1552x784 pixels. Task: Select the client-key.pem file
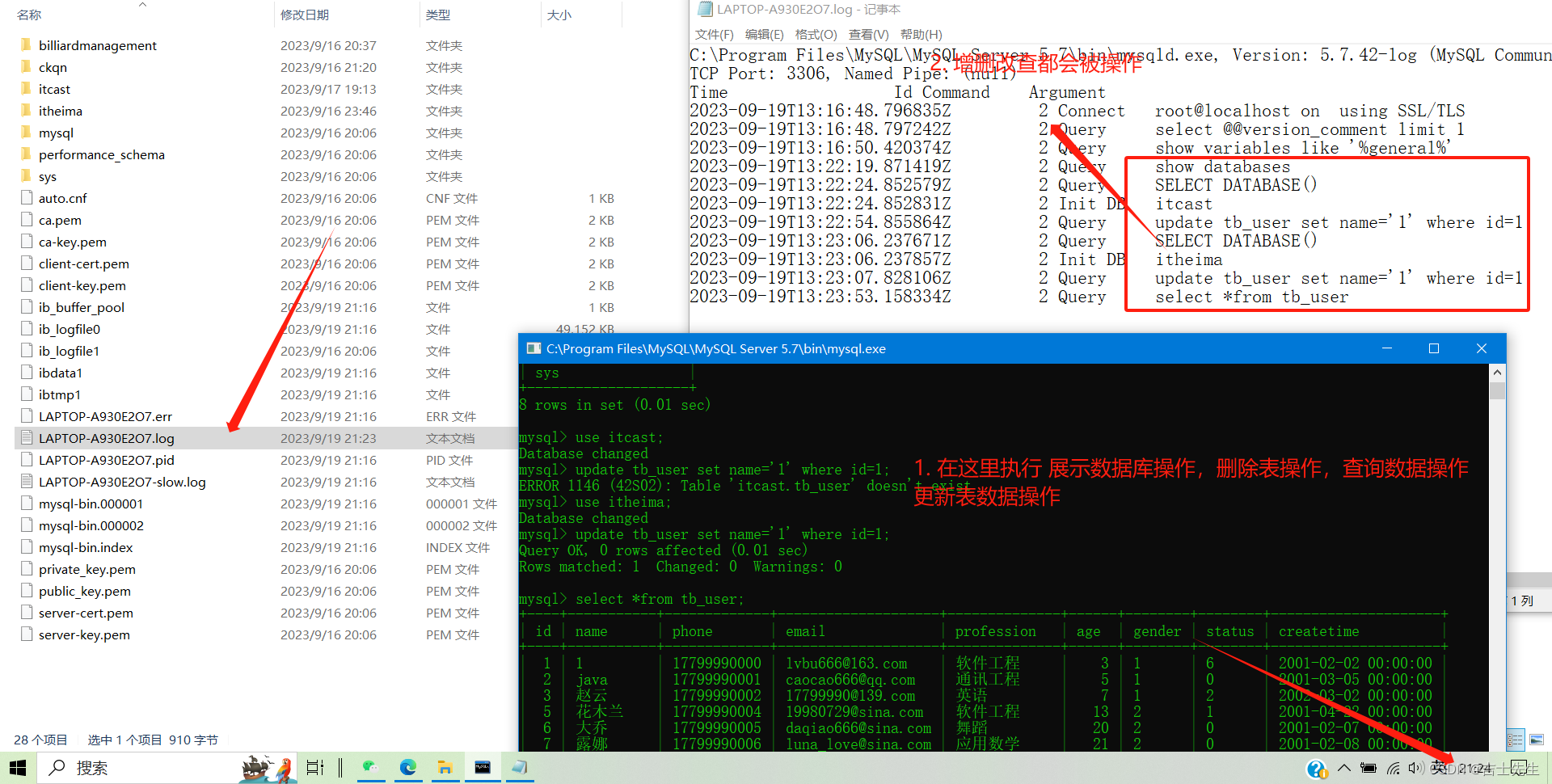82,285
